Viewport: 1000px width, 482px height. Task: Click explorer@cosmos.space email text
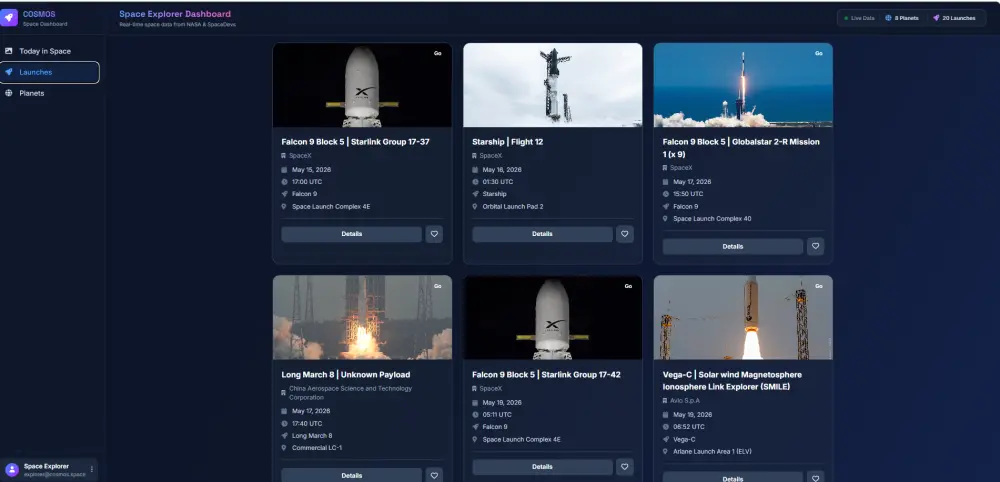click(54, 474)
